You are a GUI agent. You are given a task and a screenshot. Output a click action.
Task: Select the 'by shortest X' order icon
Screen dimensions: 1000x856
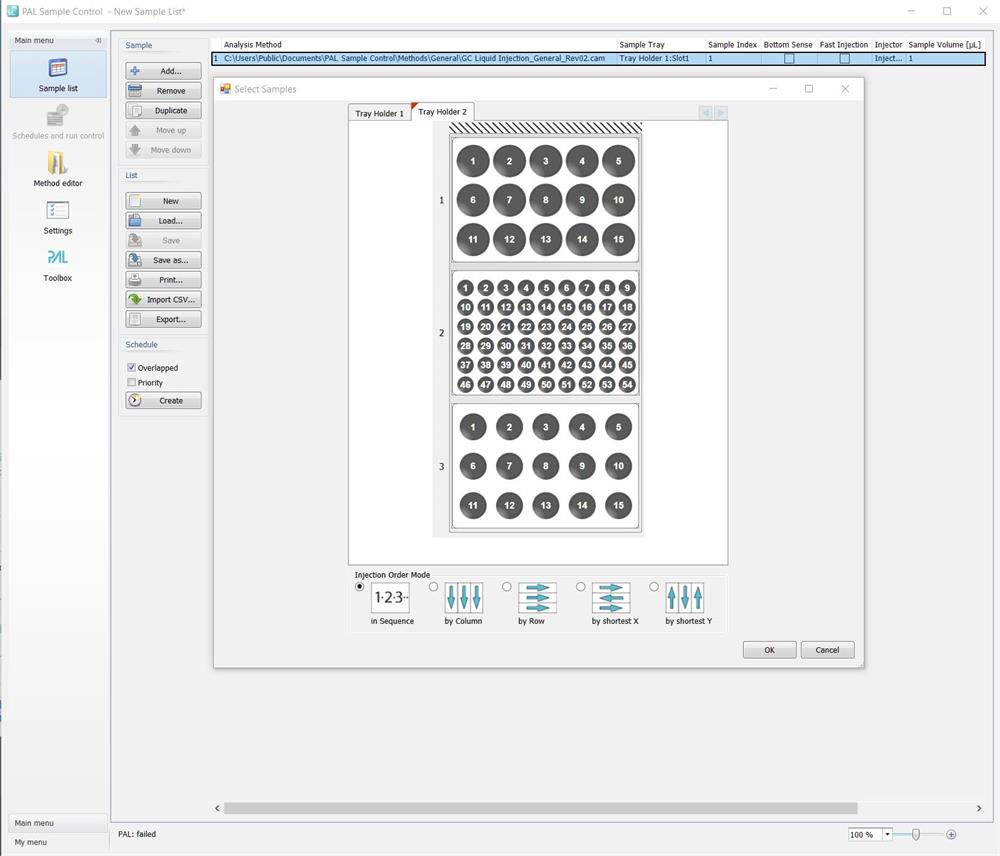coord(611,598)
